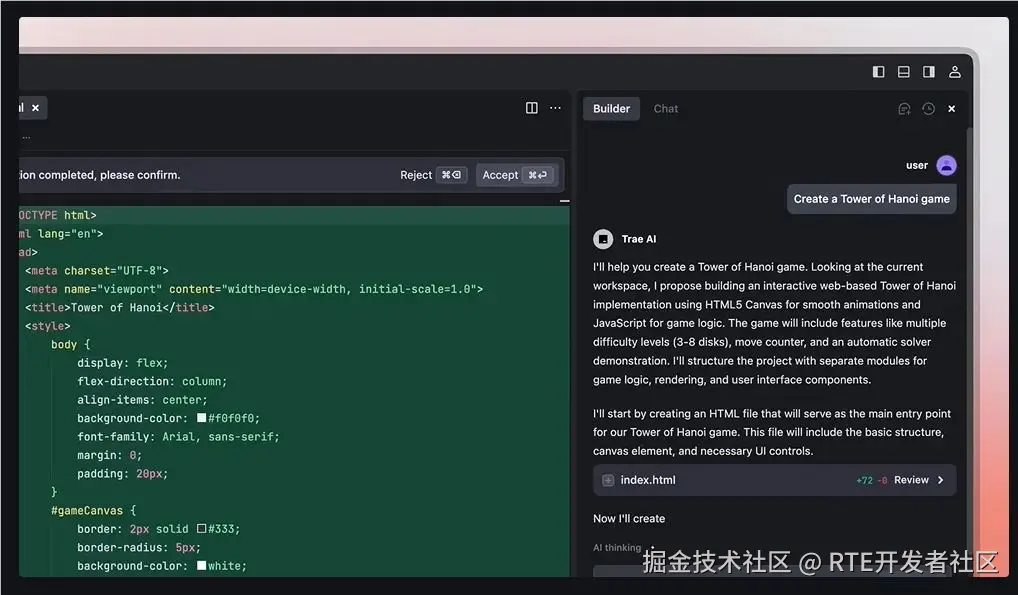This screenshot has width=1018, height=595.
Task: Select the 'Create a Tower of Hanoi game' message
Action: (x=871, y=199)
